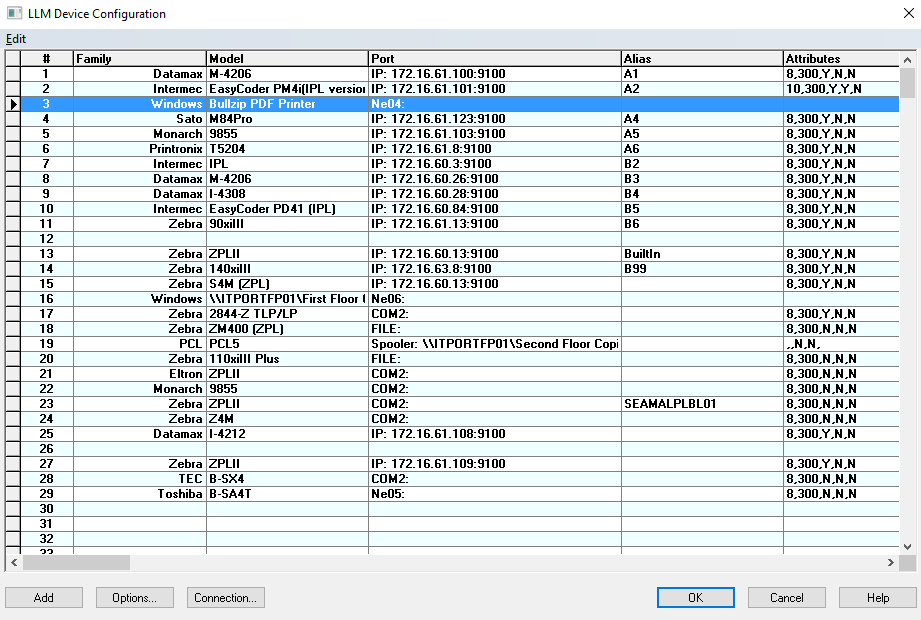The height and width of the screenshot is (620, 921).
Task: Click the Attributes column header
Action: coord(841,59)
